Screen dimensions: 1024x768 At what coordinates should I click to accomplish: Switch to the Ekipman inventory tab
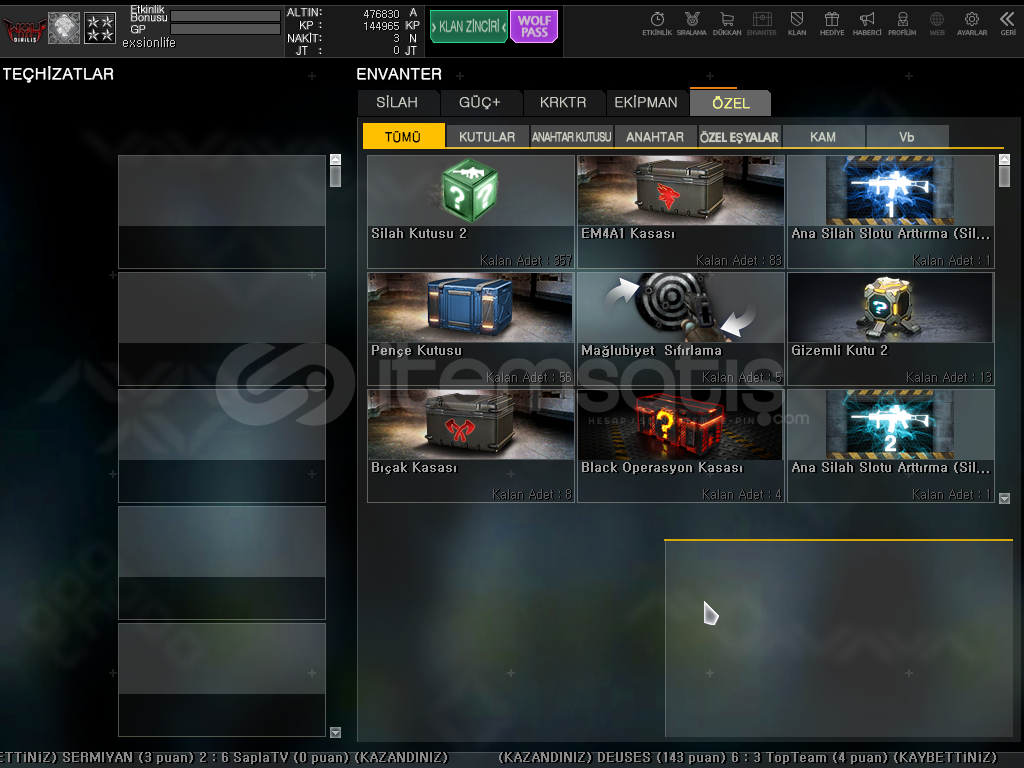pos(646,102)
